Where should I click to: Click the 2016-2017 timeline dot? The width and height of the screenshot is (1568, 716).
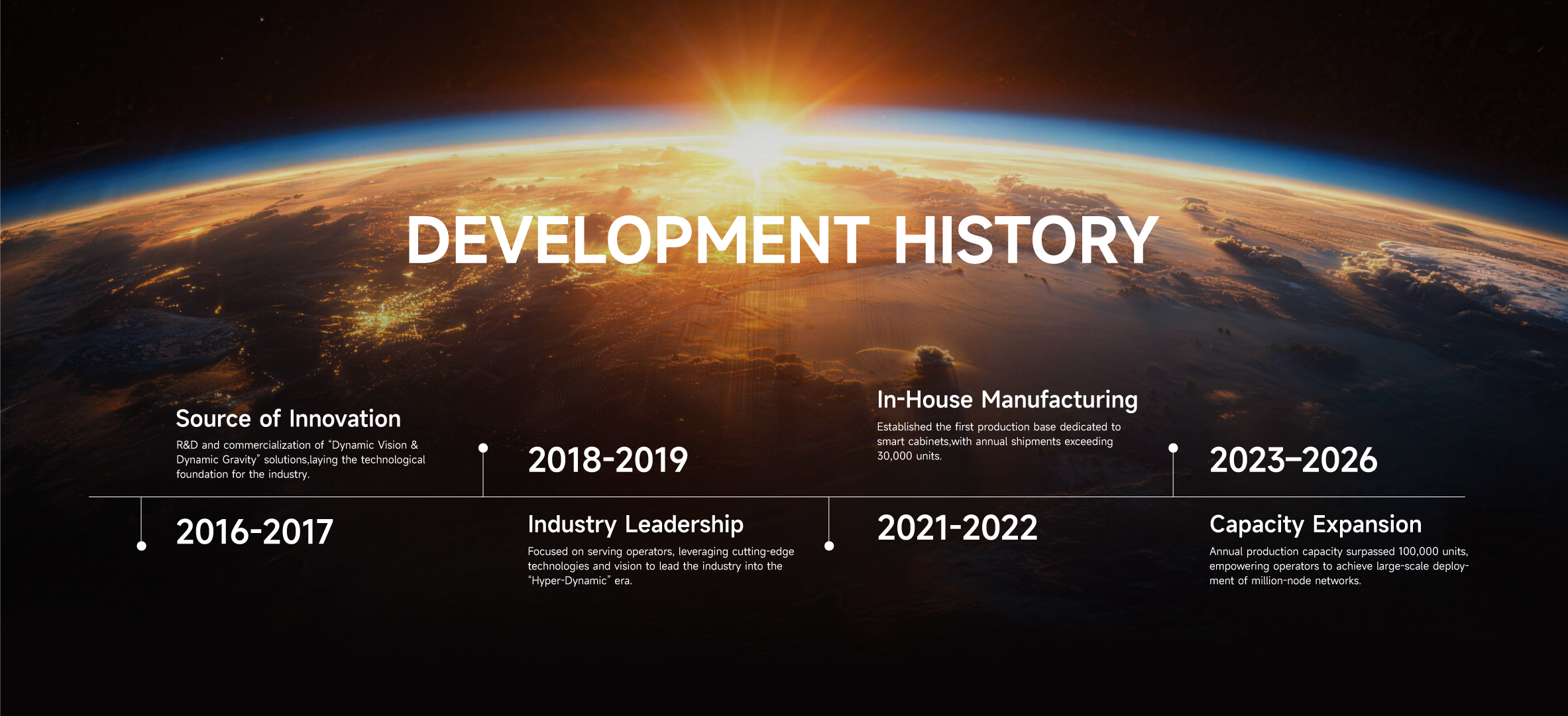click(x=141, y=546)
